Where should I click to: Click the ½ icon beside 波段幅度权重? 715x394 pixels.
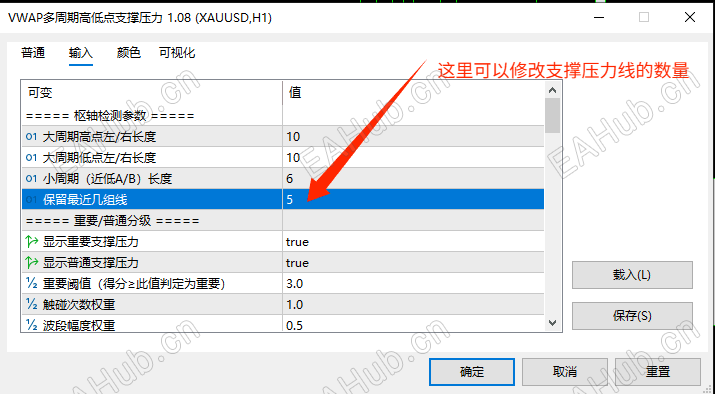(x=31, y=325)
